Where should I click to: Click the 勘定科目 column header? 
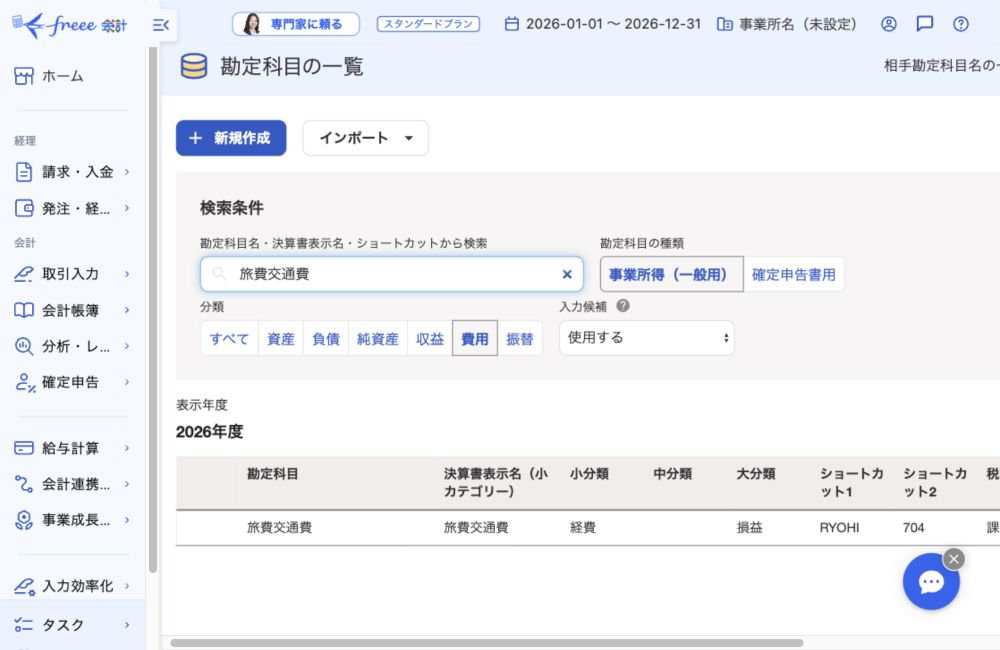[x=272, y=474]
